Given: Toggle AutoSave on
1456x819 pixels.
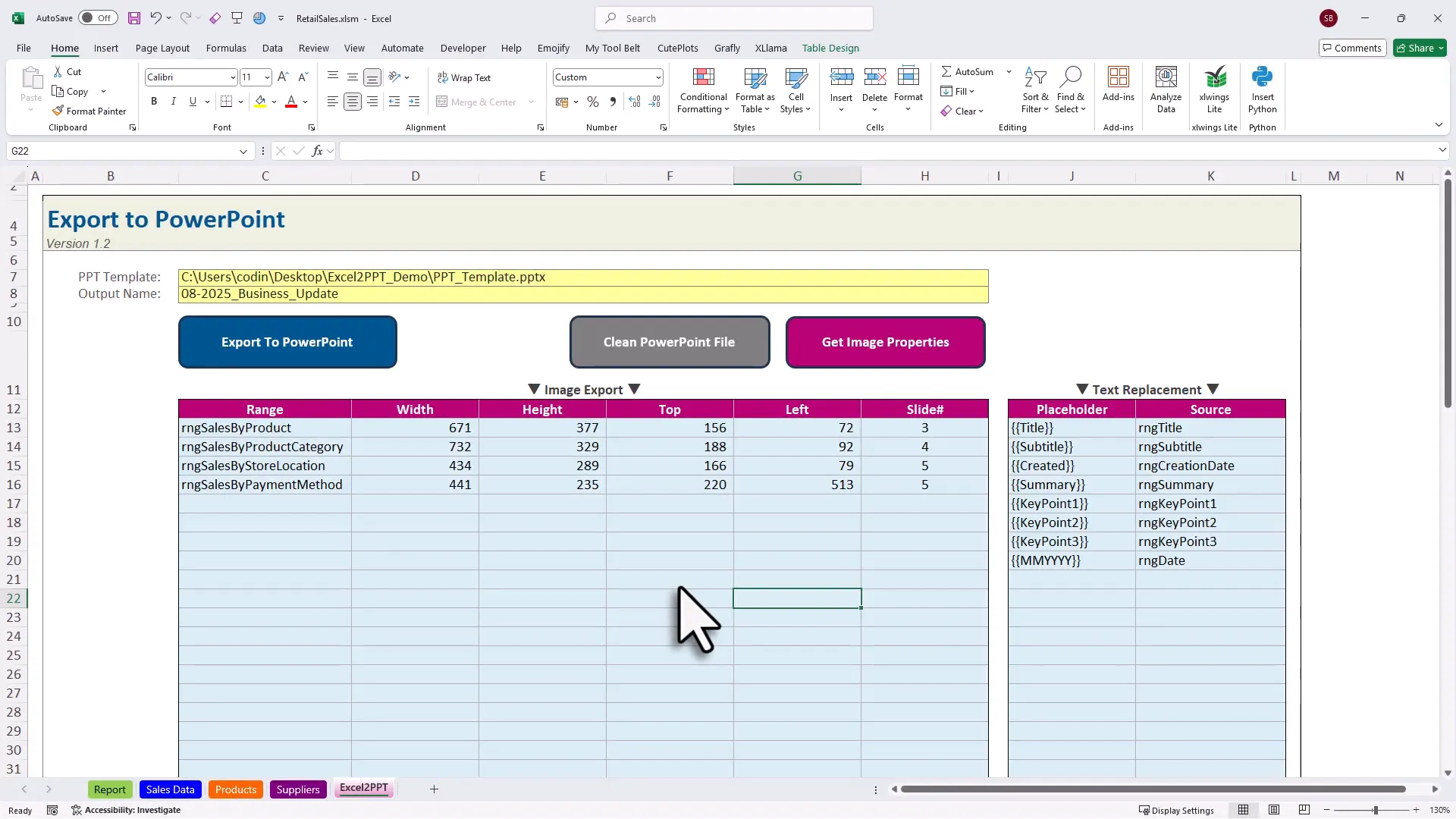Looking at the screenshot, I should click(x=98, y=17).
